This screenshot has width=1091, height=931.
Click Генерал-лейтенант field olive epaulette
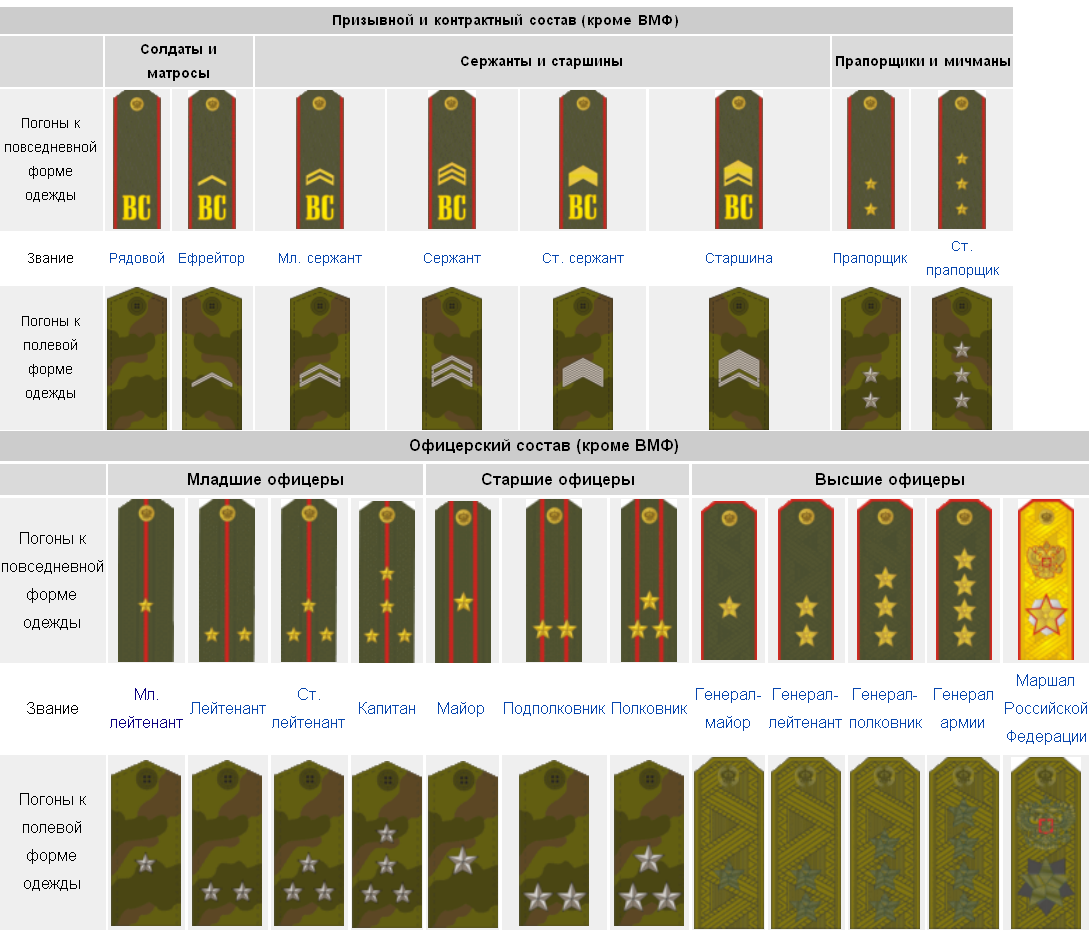tap(806, 843)
